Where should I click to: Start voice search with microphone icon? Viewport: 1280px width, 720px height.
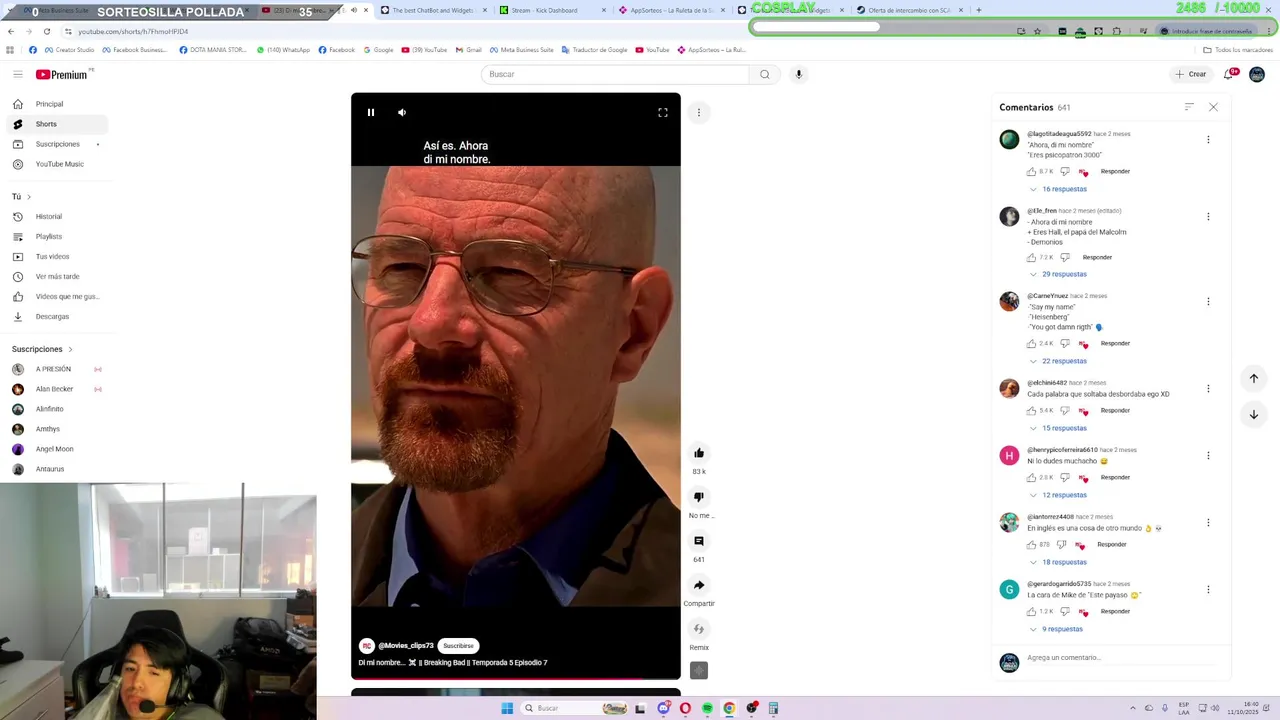798,74
